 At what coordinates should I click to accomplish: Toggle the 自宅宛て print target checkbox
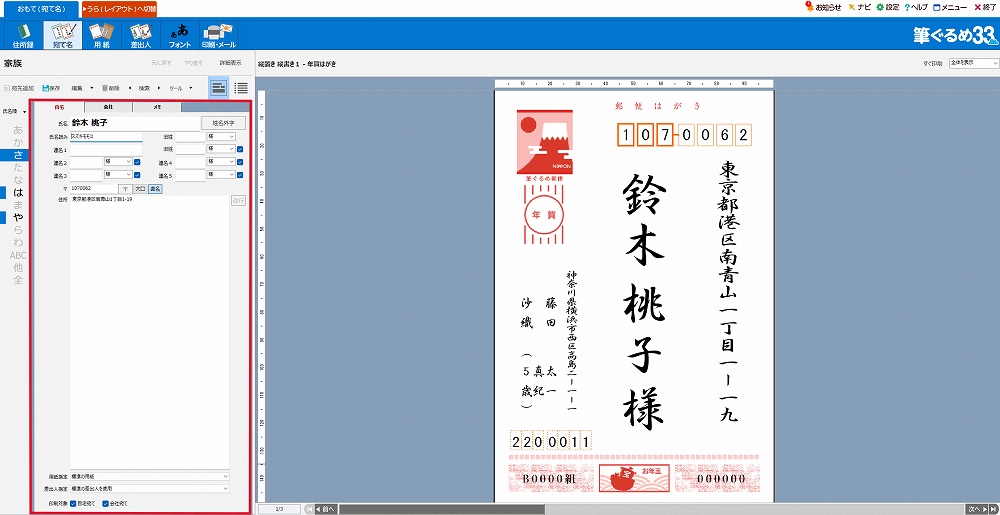(73, 503)
